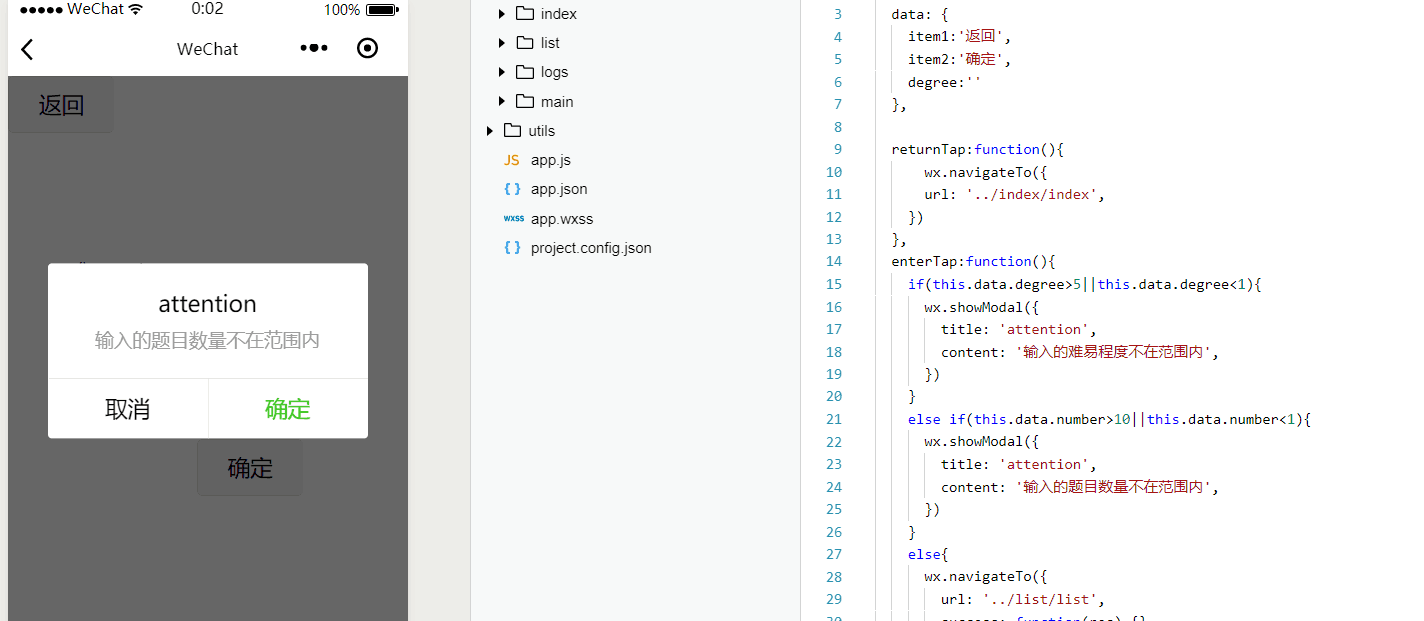The height and width of the screenshot is (621, 1424).
Task: Click line number 9 in the editor gutter
Action: click(838, 149)
